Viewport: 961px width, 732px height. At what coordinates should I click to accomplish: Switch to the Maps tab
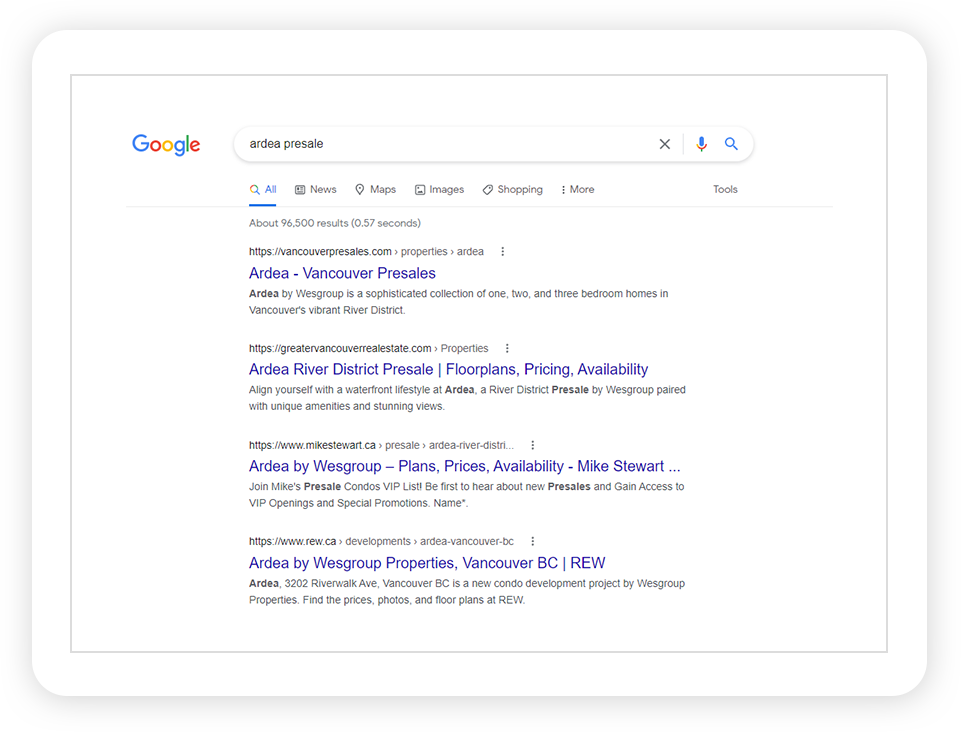(x=375, y=189)
